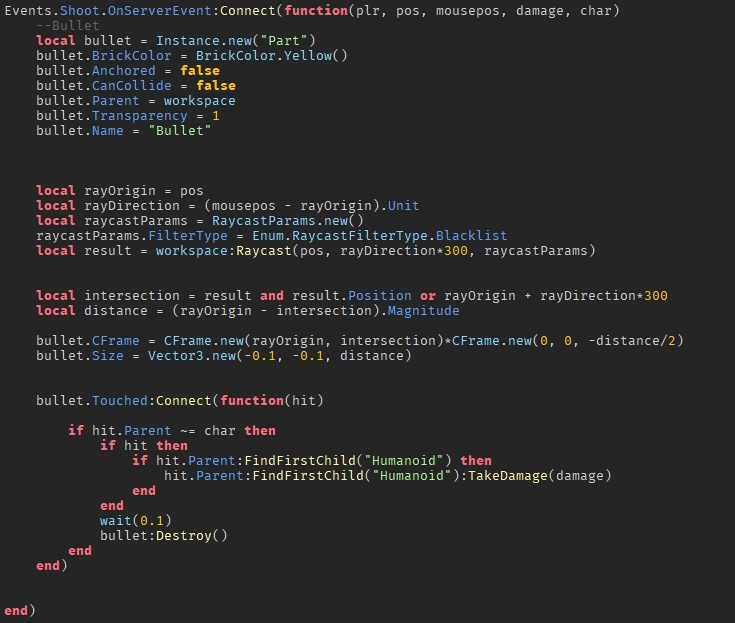Viewport: 735px width, 623px height.
Task: Click the 'wait(0.1)' statement
Action: 136,521
